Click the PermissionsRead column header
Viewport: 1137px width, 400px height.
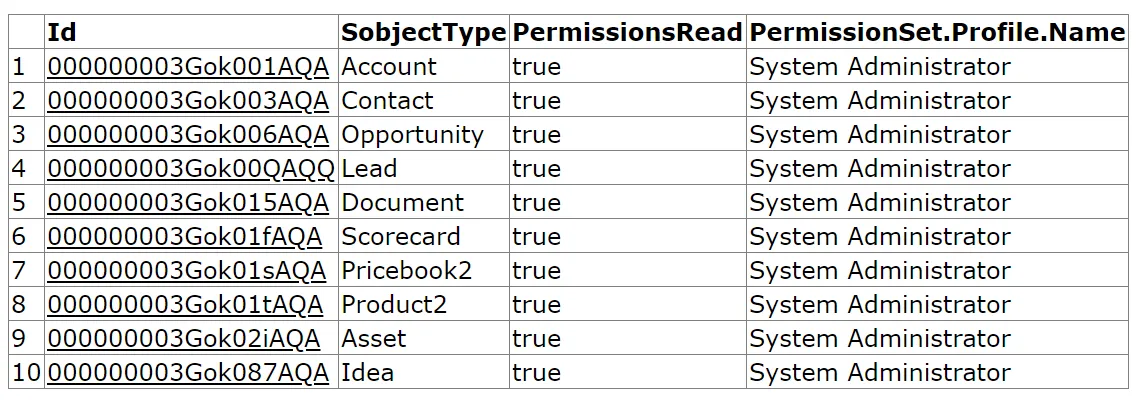[628, 32]
